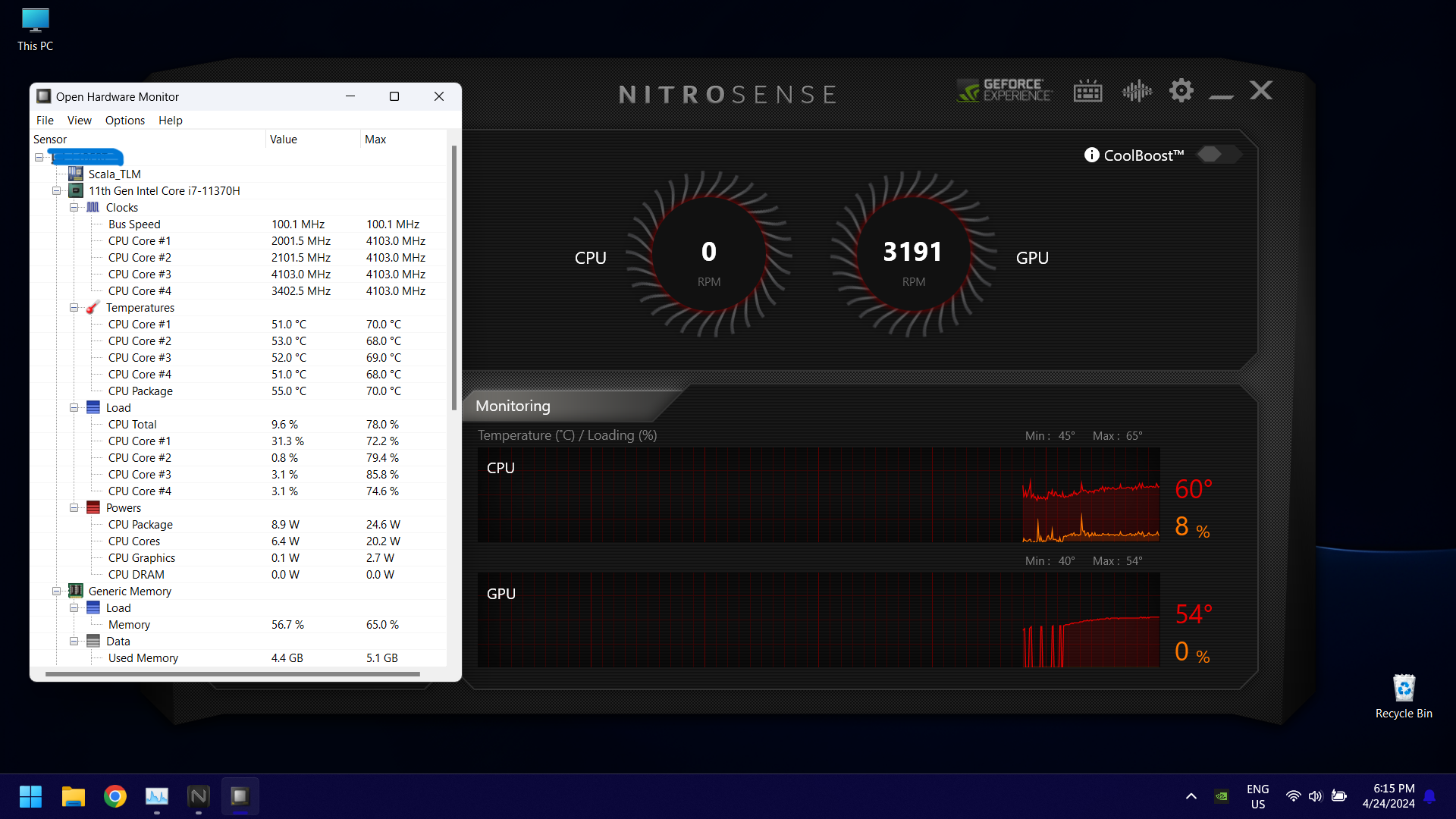Select the Memory 56.7 % row
The height and width of the screenshot is (819, 1456).
click(x=238, y=625)
